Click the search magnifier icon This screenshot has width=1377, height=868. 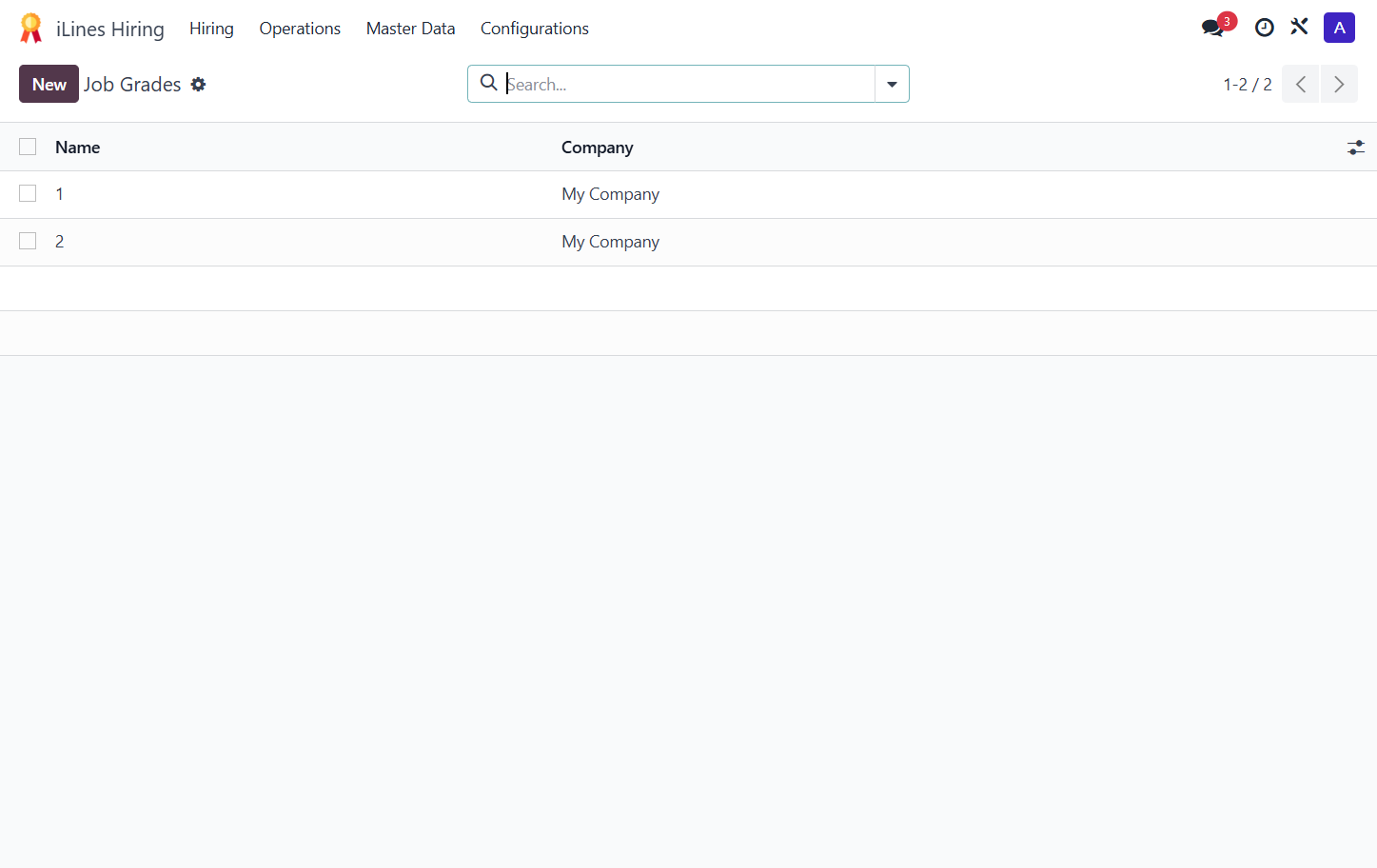[x=488, y=83]
